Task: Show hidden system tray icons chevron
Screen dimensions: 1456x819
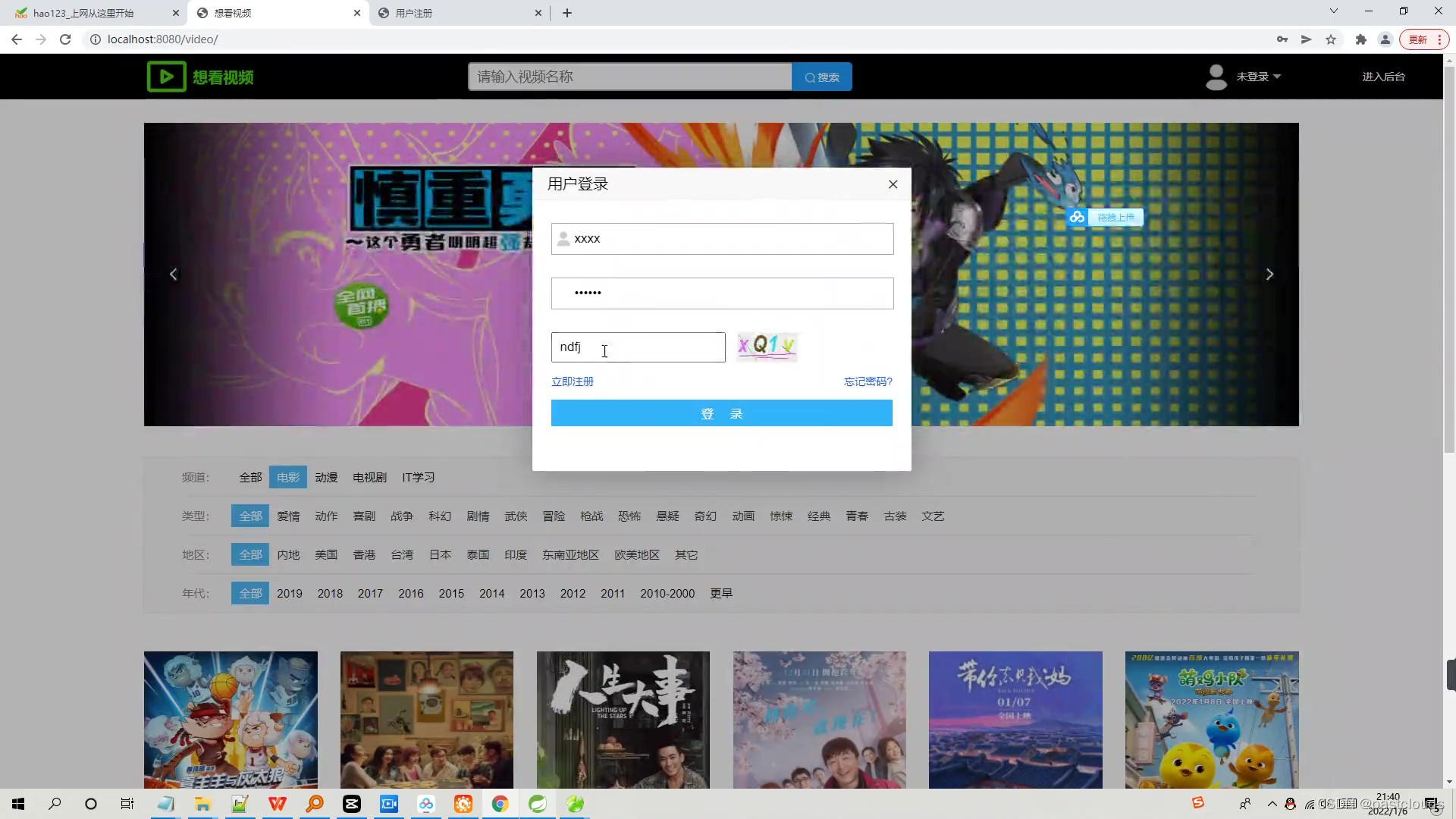Action: tap(1272, 804)
